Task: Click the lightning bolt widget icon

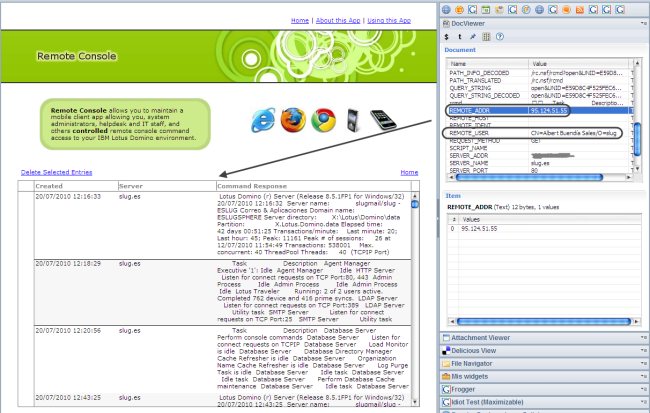Action: pos(526,10)
